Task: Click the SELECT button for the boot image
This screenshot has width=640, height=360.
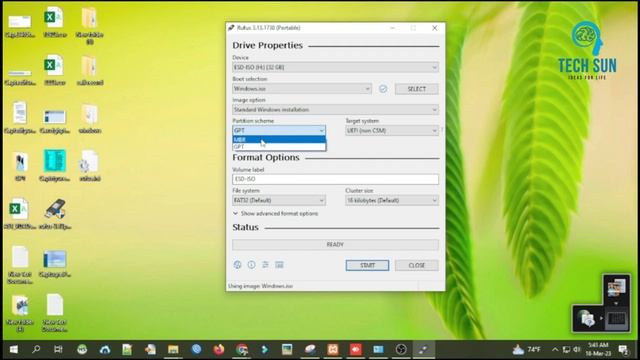Action: tap(417, 89)
